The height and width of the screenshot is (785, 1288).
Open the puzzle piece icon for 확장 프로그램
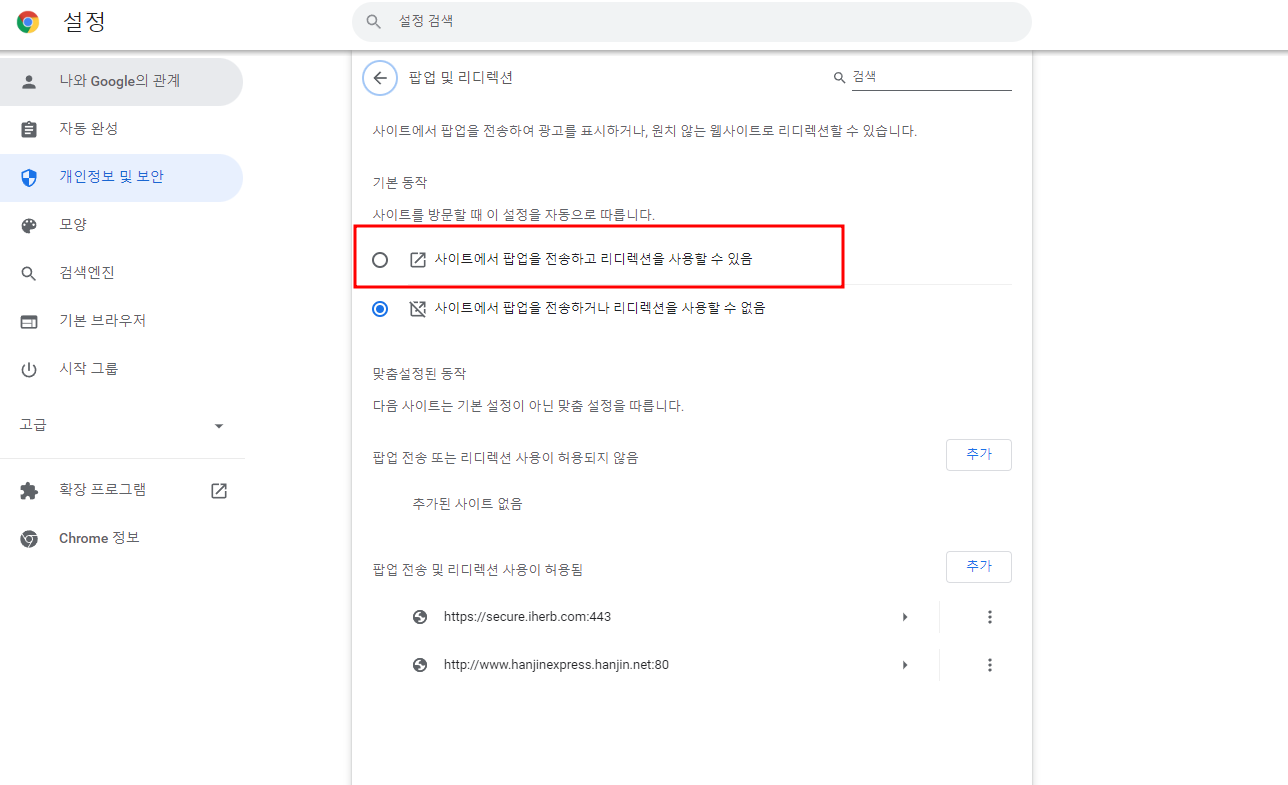(29, 489)
